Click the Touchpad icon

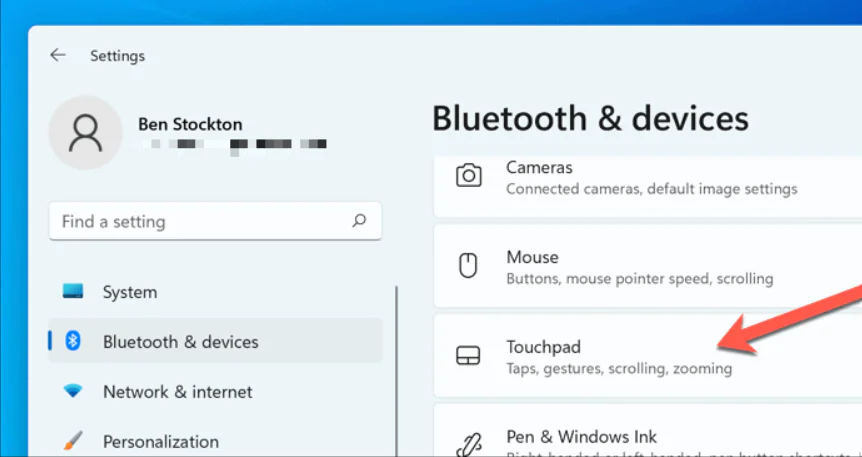click(468, 355)
